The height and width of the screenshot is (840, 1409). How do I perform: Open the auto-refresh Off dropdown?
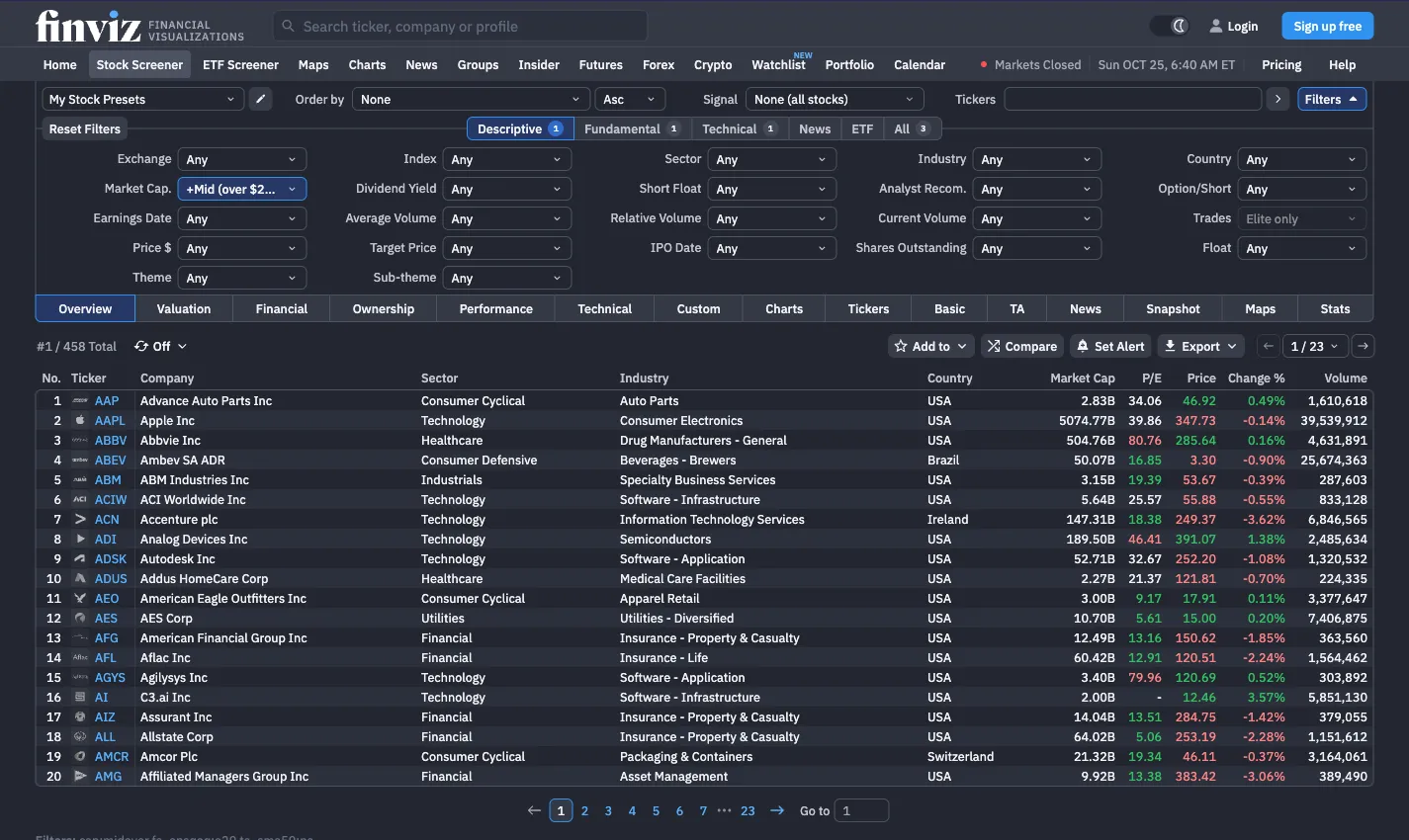160,346
